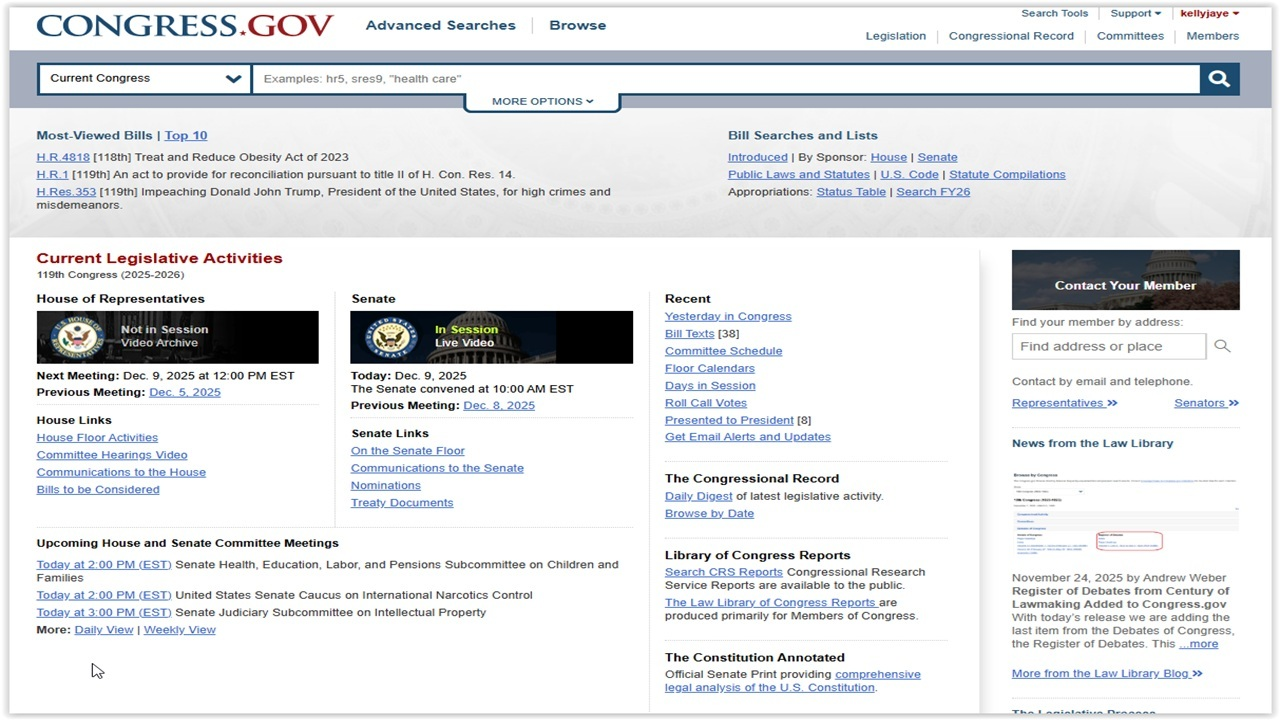The image size is (1280, 720).
Task: Select Legislation in the top navigation
Action: pos(895,36)
